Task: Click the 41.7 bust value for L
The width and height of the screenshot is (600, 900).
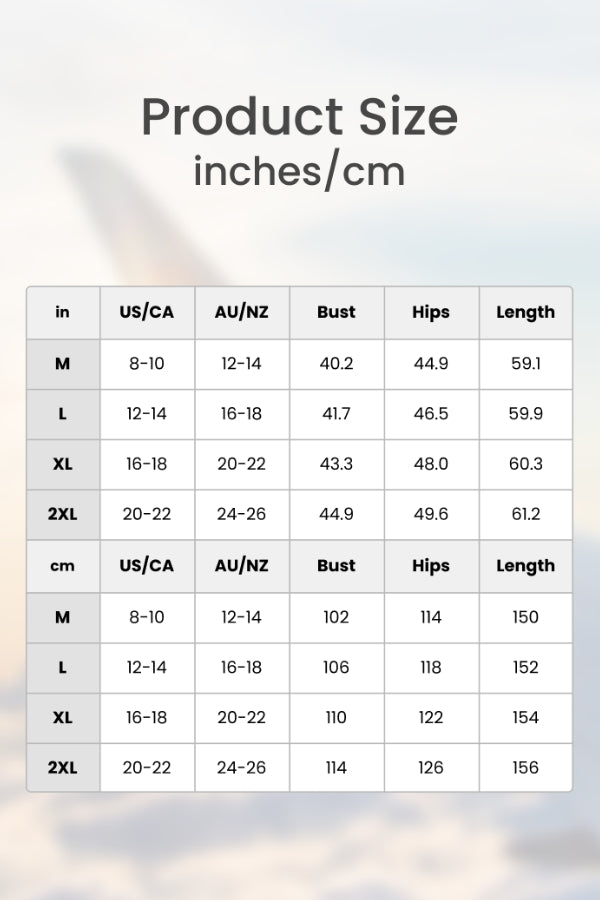Action: 336,414
